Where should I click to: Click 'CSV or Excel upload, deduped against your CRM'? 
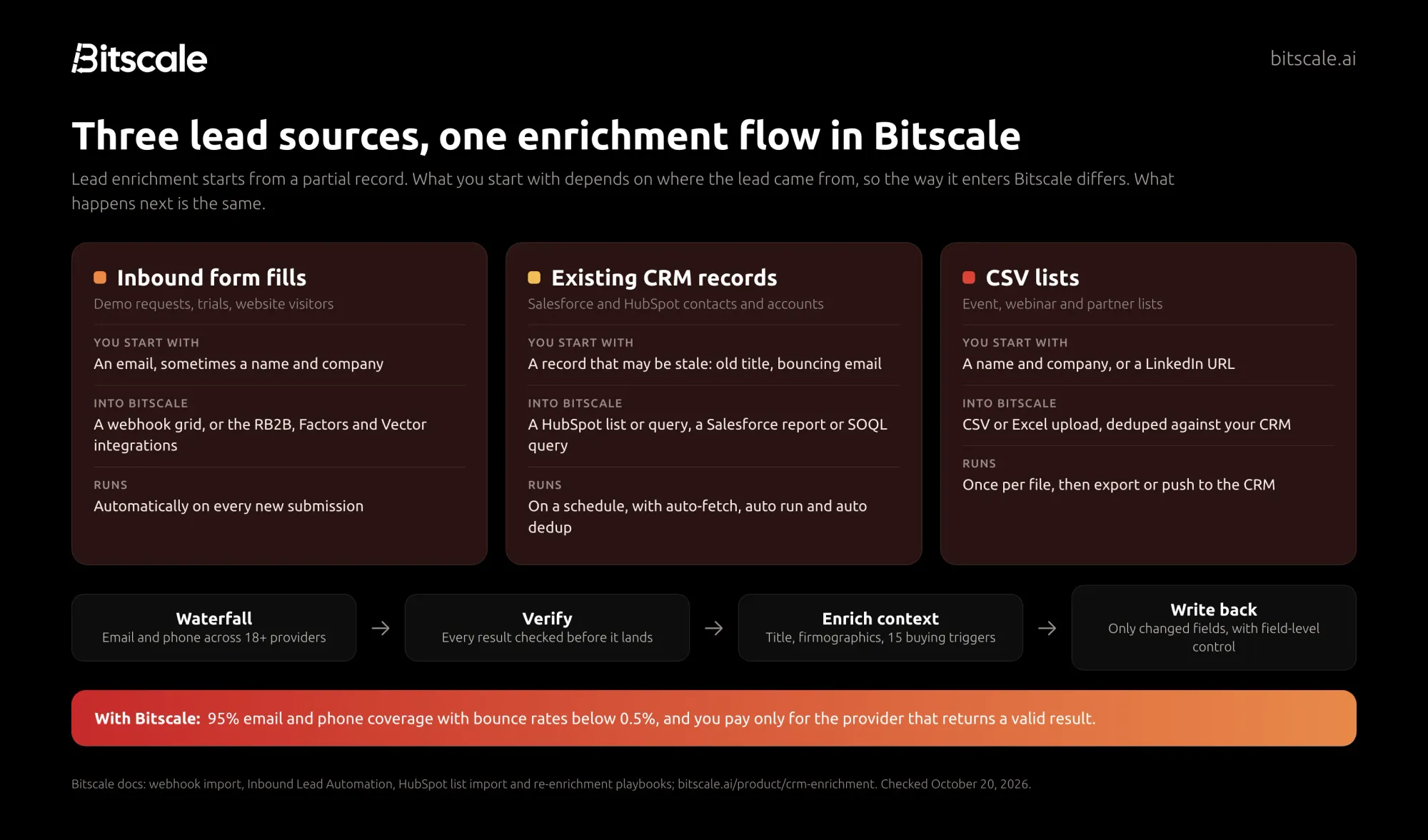1127,425
